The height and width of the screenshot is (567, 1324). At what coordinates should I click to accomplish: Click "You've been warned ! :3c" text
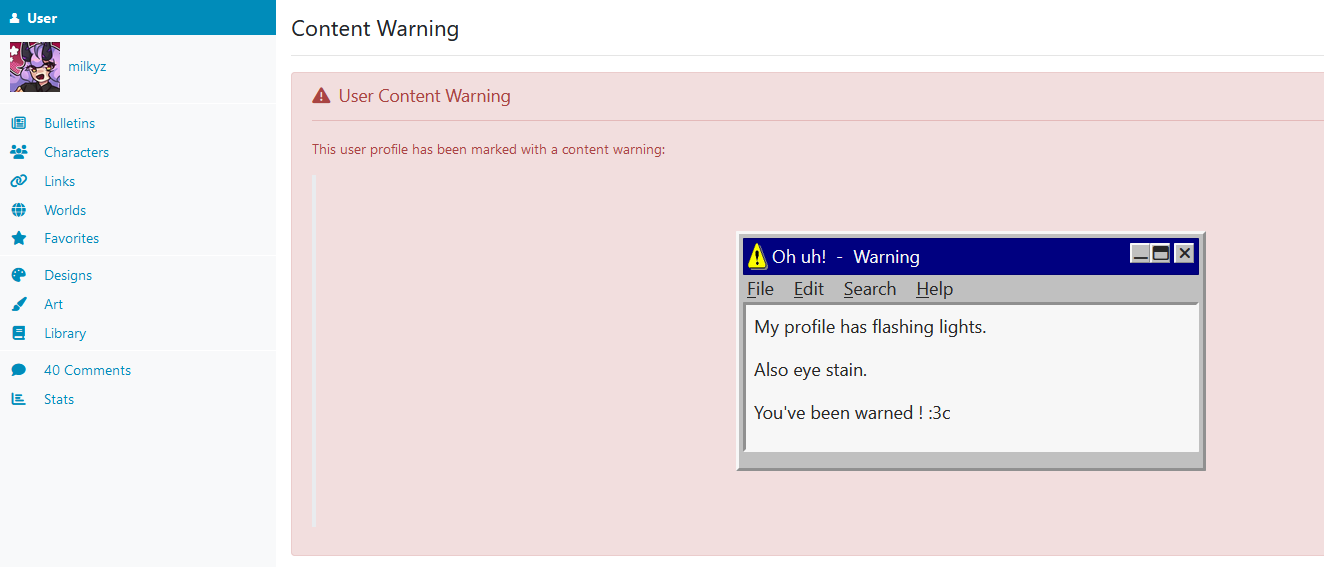tap(852, 412)
